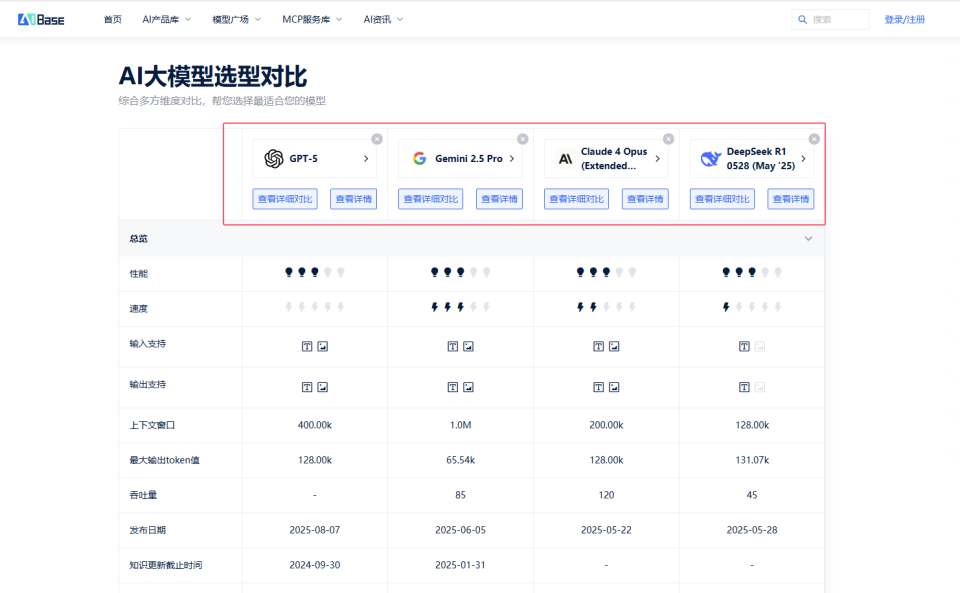Click the text input icon in GPT-5's 输入支持 row
The image size is (960, 593).
(307, 345)
